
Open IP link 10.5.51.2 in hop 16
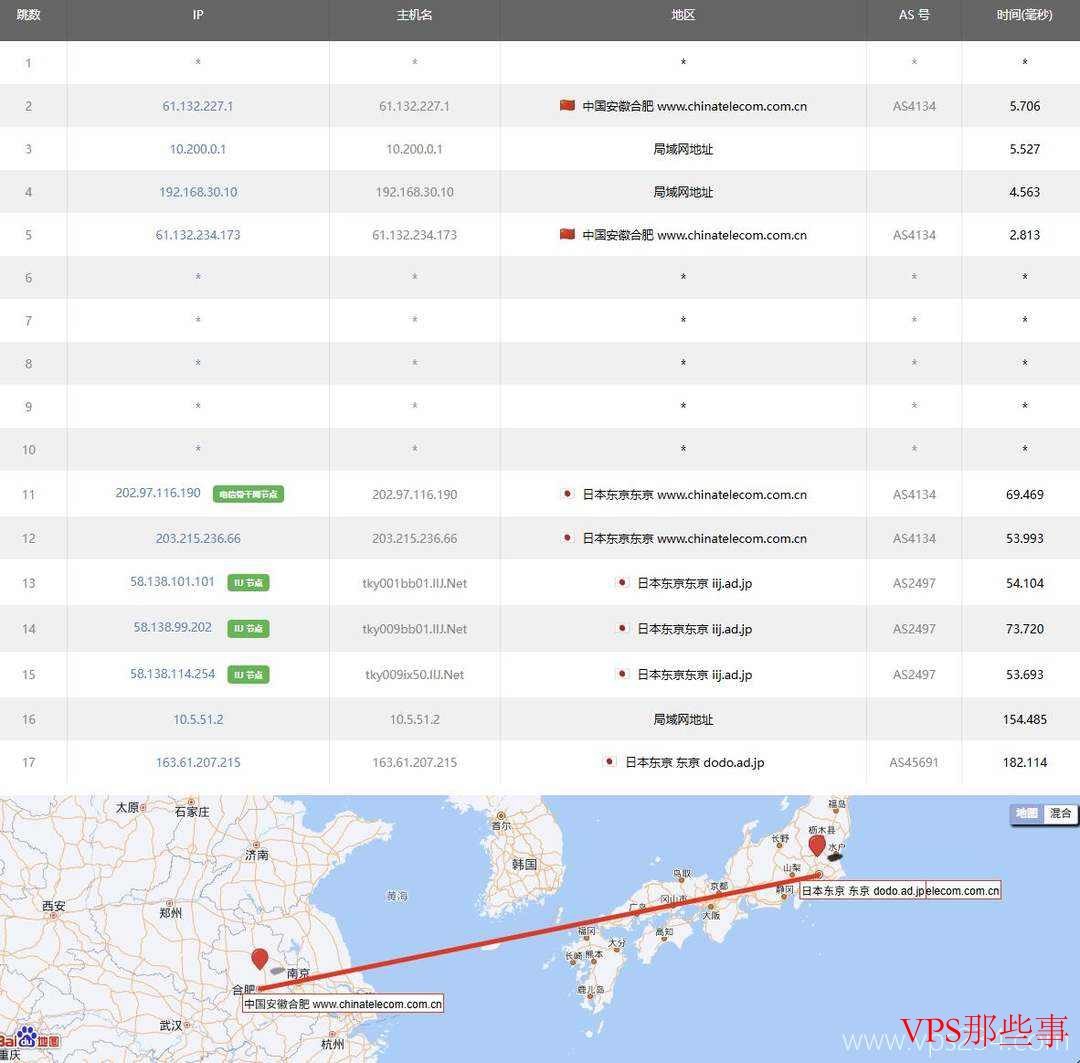[x=198, y=719]
